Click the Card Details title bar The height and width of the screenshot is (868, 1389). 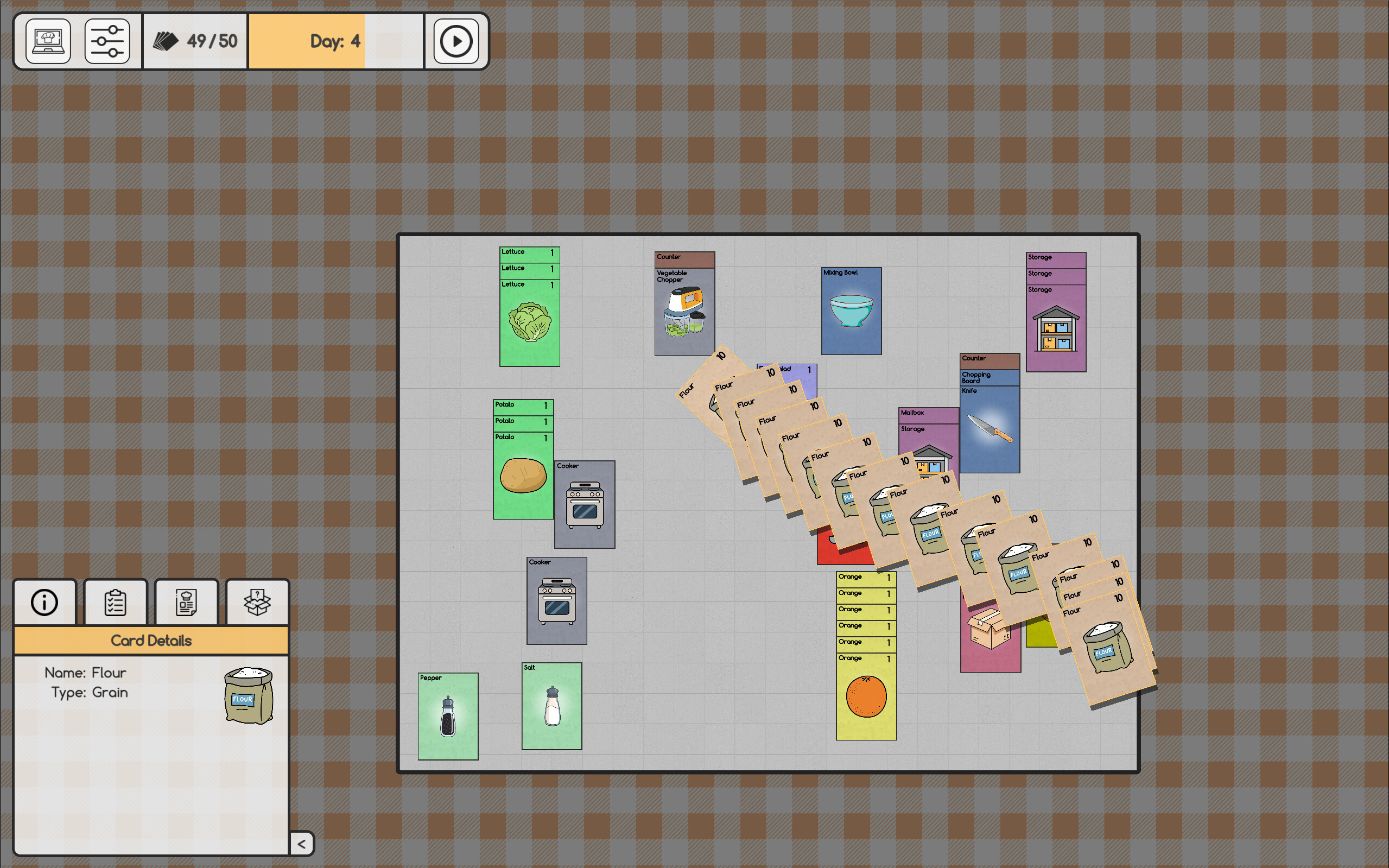point(151,640)
